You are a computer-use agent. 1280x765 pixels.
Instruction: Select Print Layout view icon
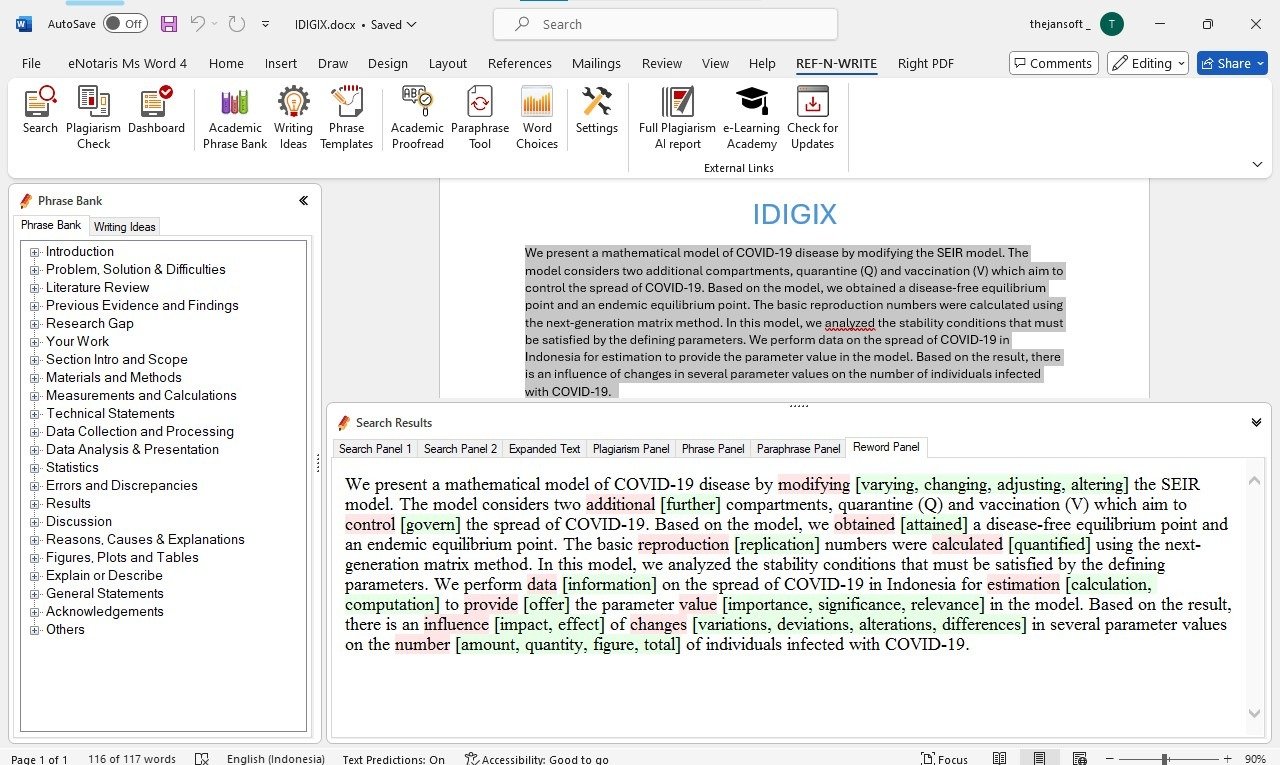pyautogui.click(x=1039, y=759)
